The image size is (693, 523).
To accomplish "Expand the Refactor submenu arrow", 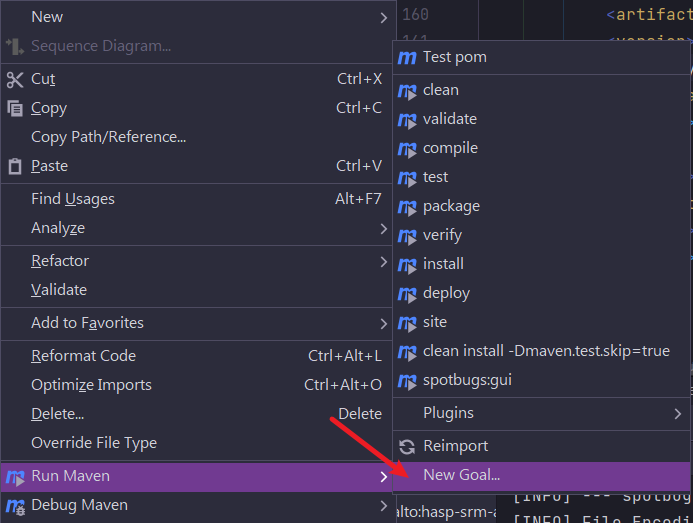I will [384, 262].
